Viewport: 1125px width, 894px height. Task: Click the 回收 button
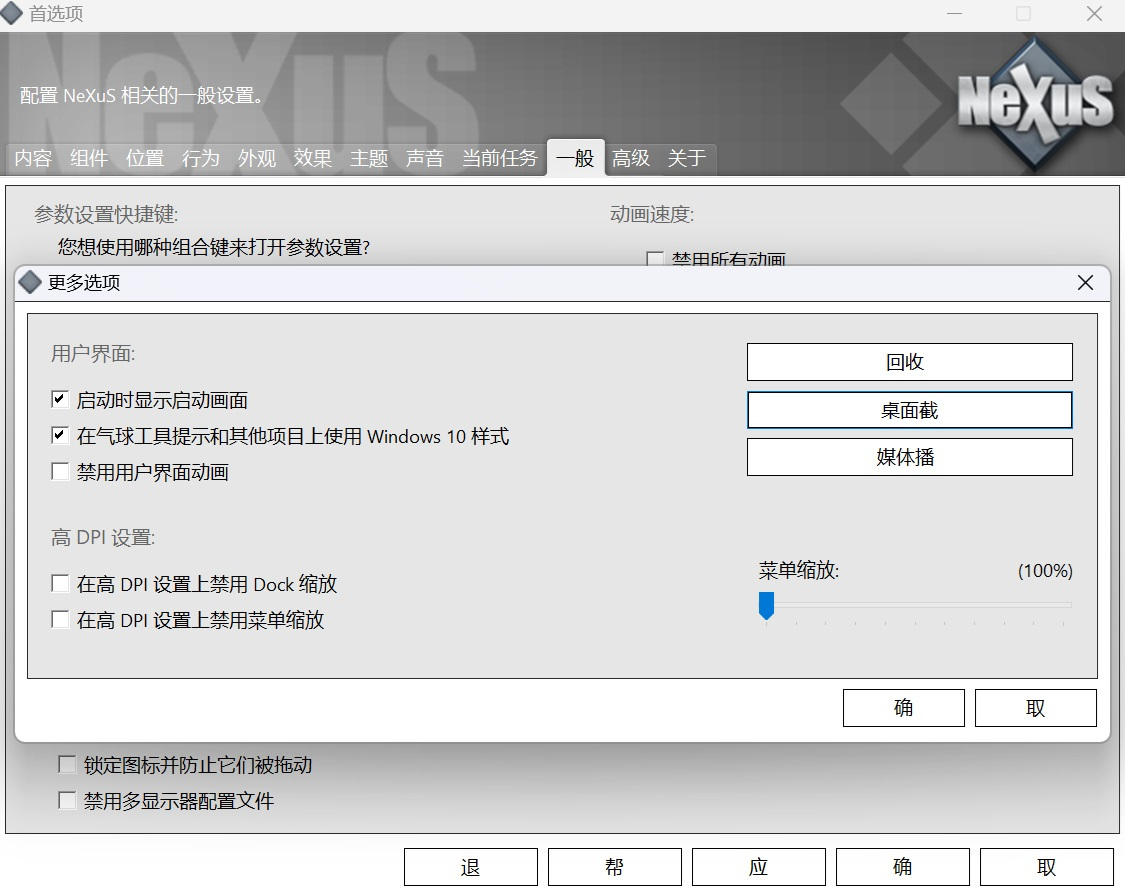click(909, 362)
